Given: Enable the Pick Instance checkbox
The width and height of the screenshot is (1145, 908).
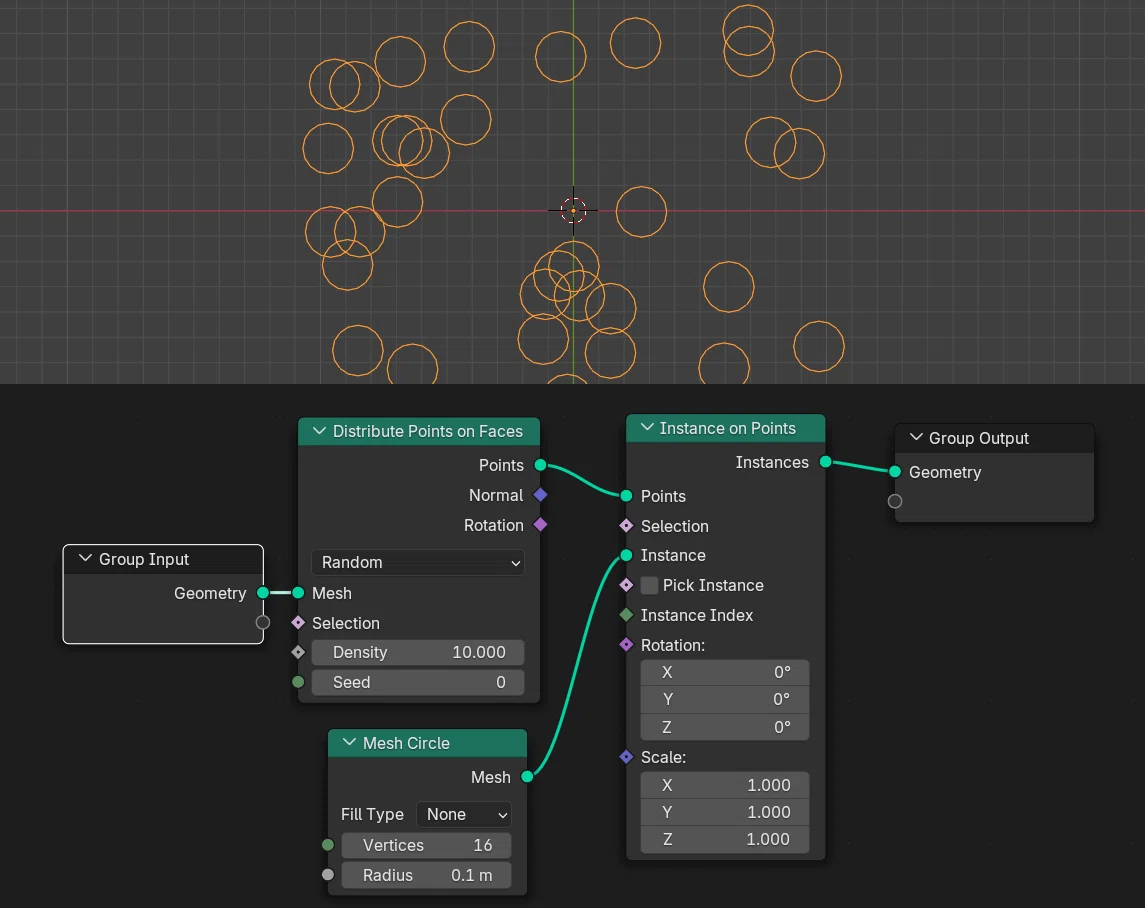Looking at the screenshot, I should (x=649, y=585).
